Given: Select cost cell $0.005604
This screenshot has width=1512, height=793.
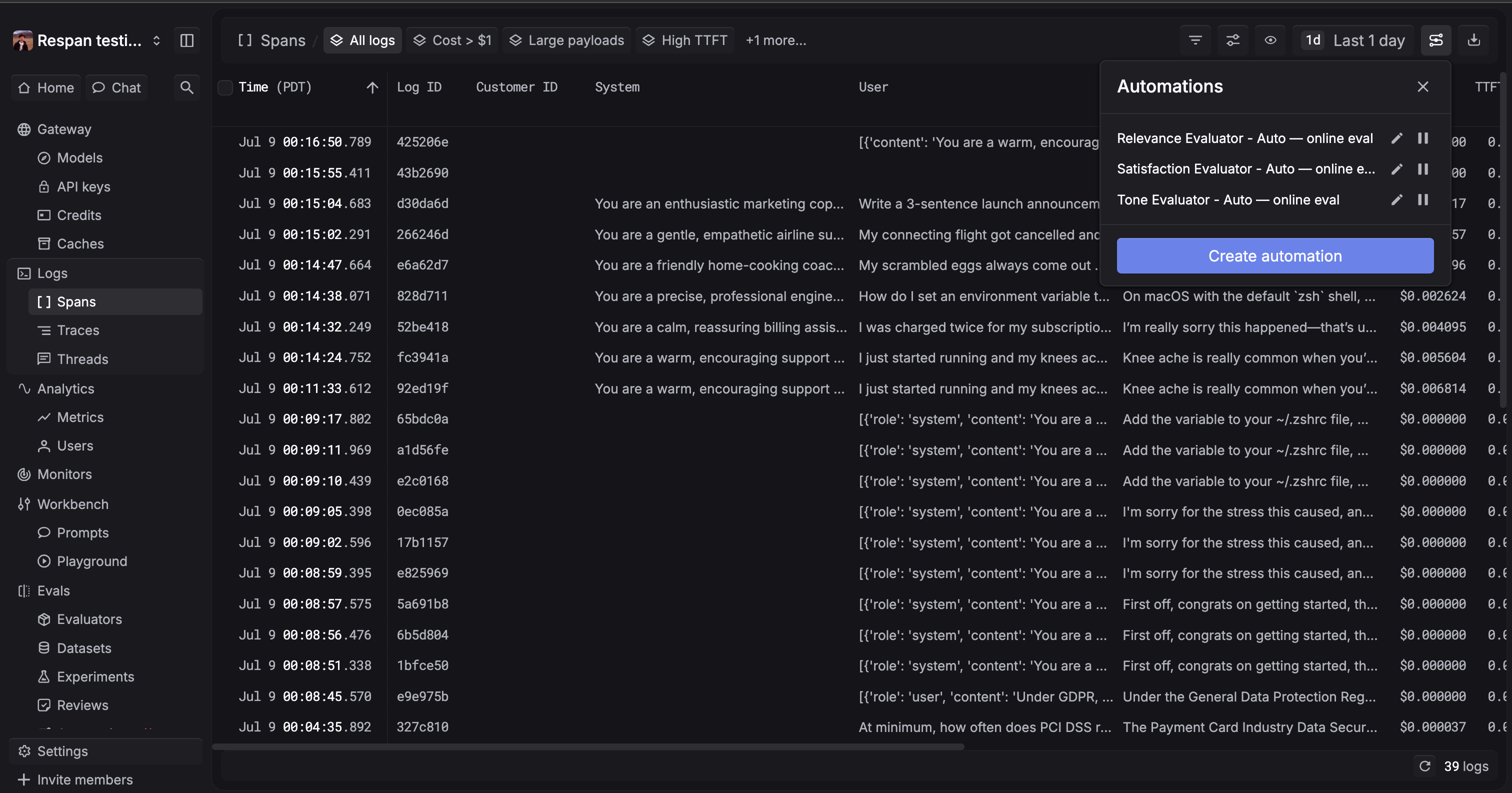Looking at the screenshot, I should [x=1433, y=357].
